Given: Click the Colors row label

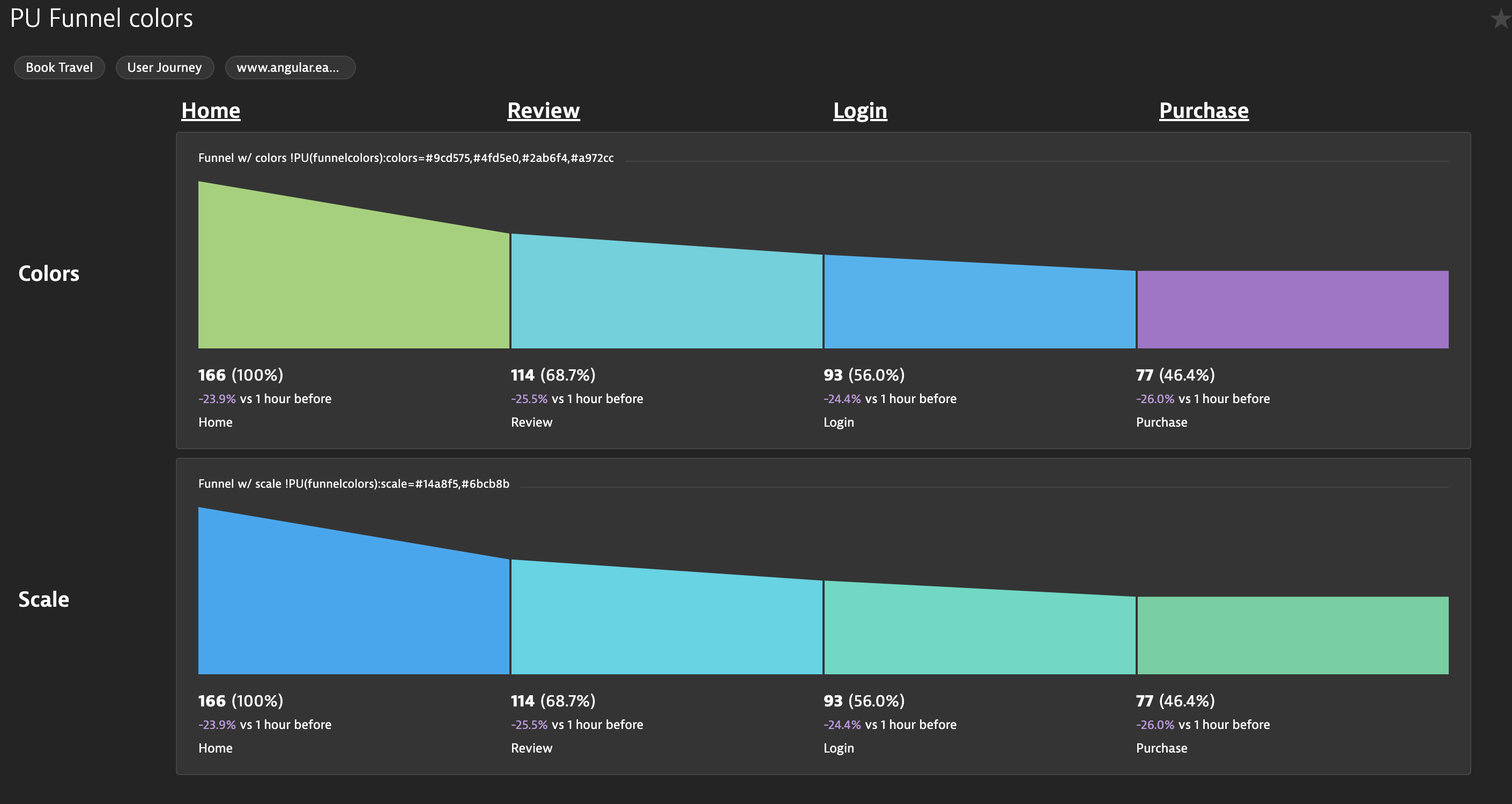Looking at the screenshot, I should 49,273.
